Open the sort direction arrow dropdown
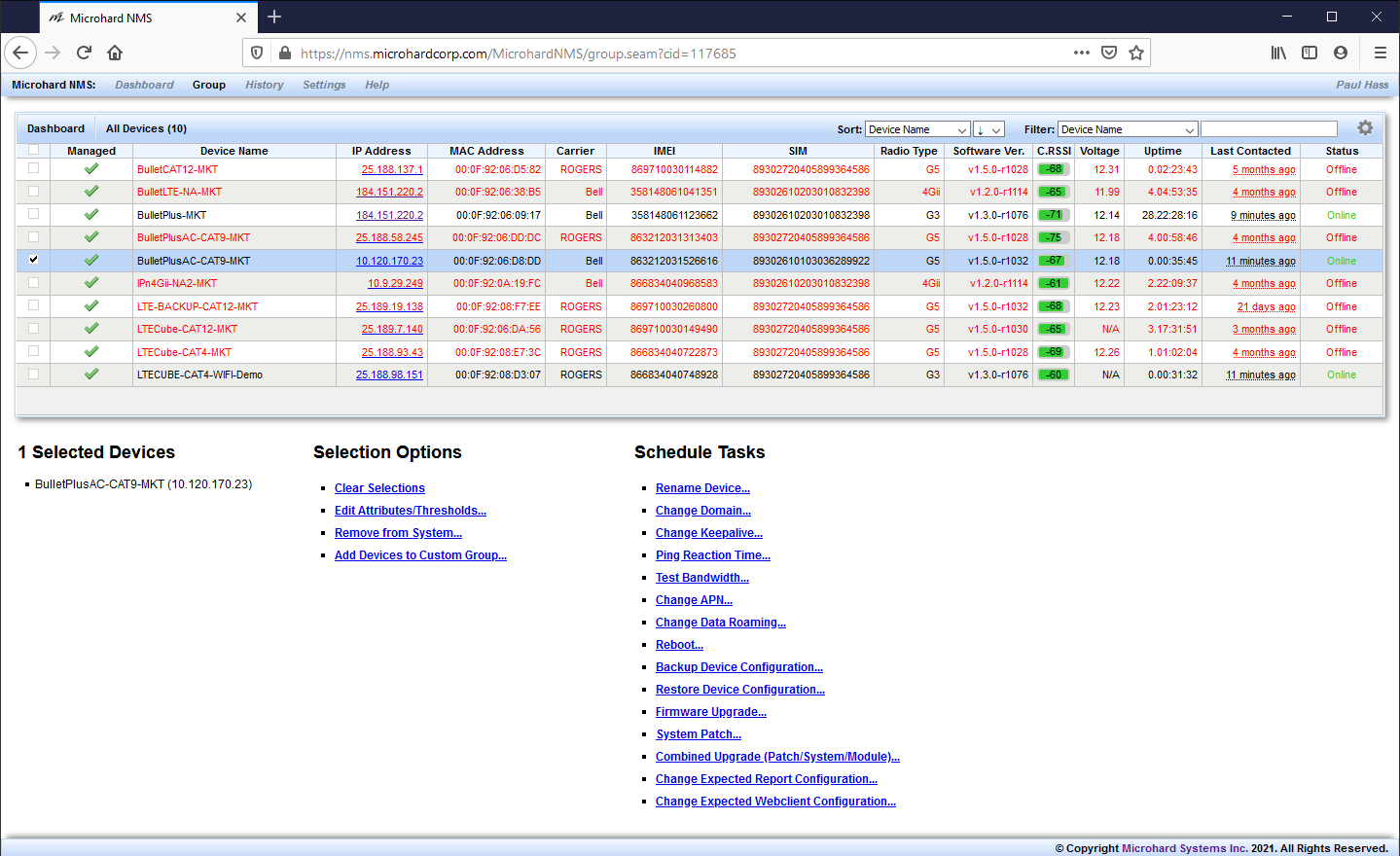Image resolution: width=1400 pixels, height=856 pixels. (988, 129)
